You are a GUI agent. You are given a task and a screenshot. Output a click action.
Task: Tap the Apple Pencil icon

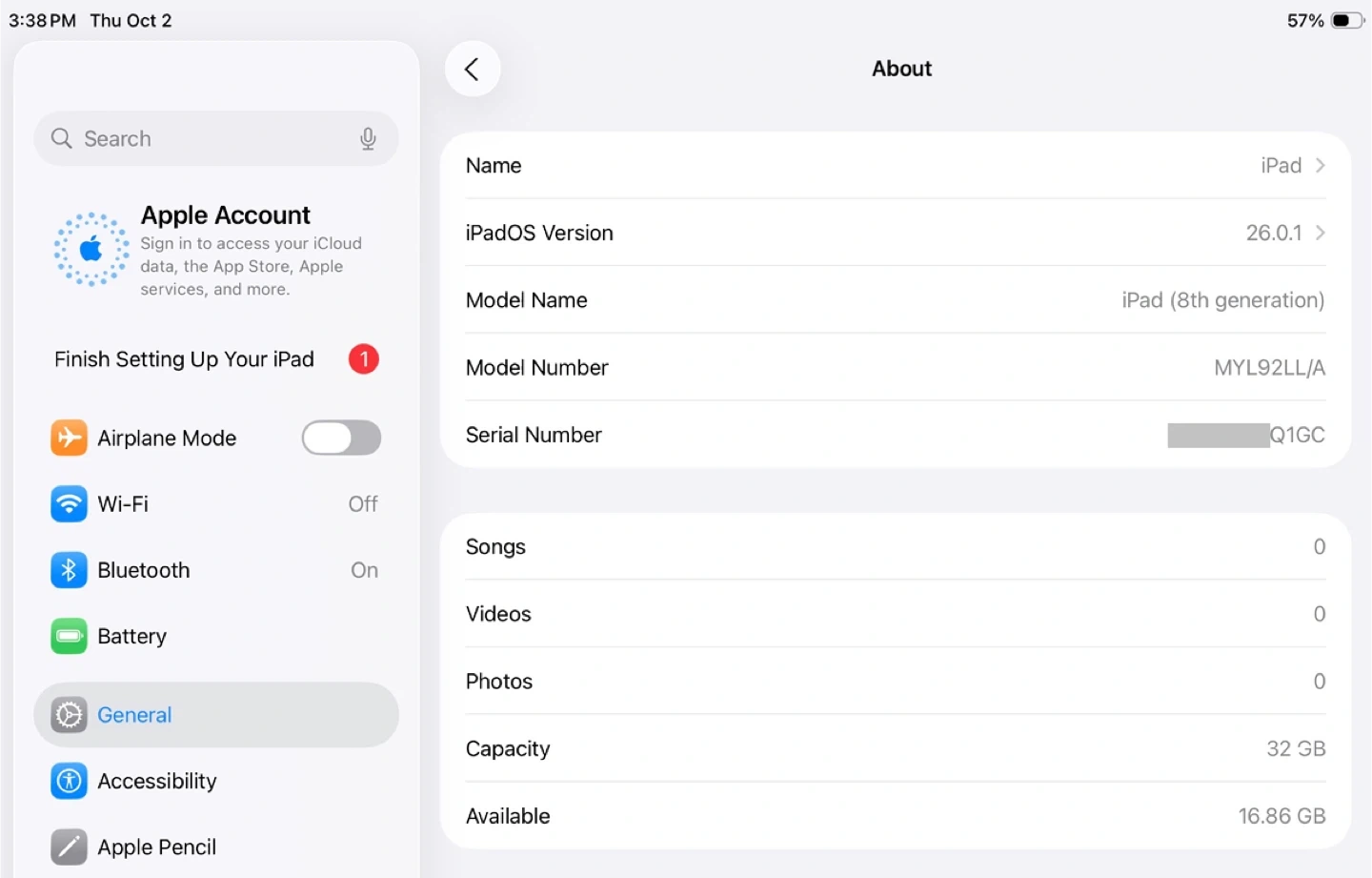69,847
